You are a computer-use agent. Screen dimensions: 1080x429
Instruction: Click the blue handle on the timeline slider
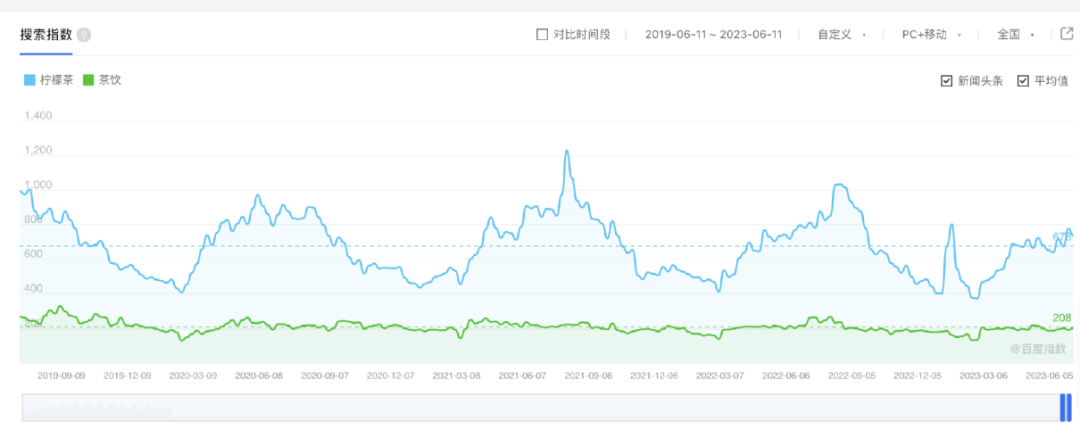click(x=1065, y=407)
